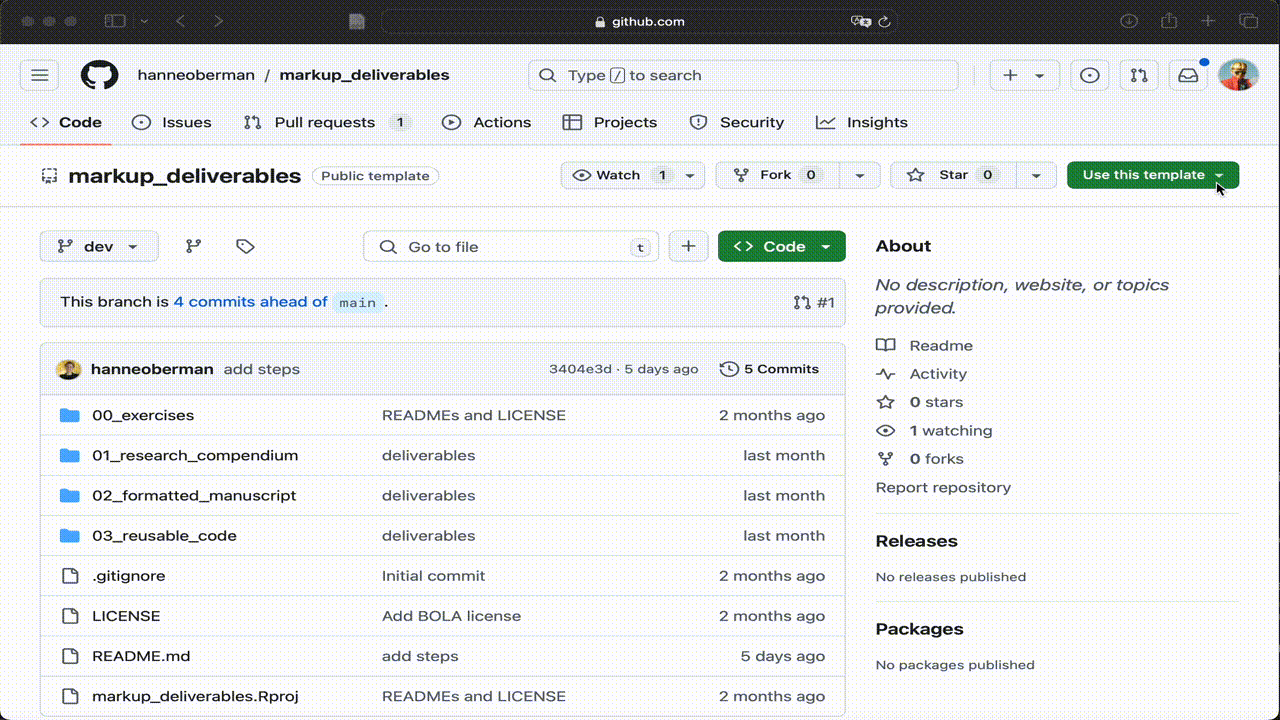Image resolution: width=1280 pixels, height=720 pixels.
Task: Expand the dev branch selector dropdown
Action: [99, 246]
